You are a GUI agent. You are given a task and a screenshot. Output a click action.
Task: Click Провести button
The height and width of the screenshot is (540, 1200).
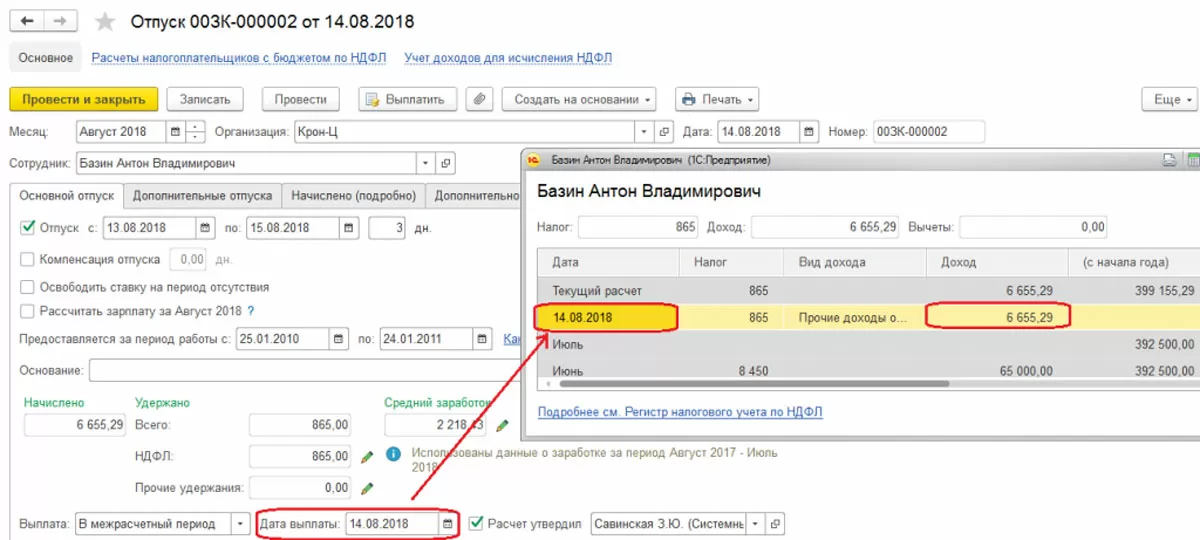(301, 99)
